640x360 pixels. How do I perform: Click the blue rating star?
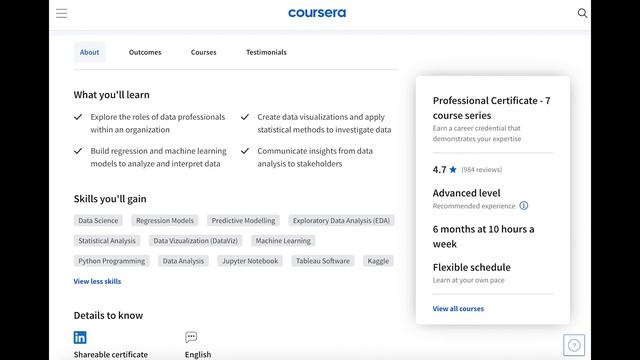coord(453,169)
